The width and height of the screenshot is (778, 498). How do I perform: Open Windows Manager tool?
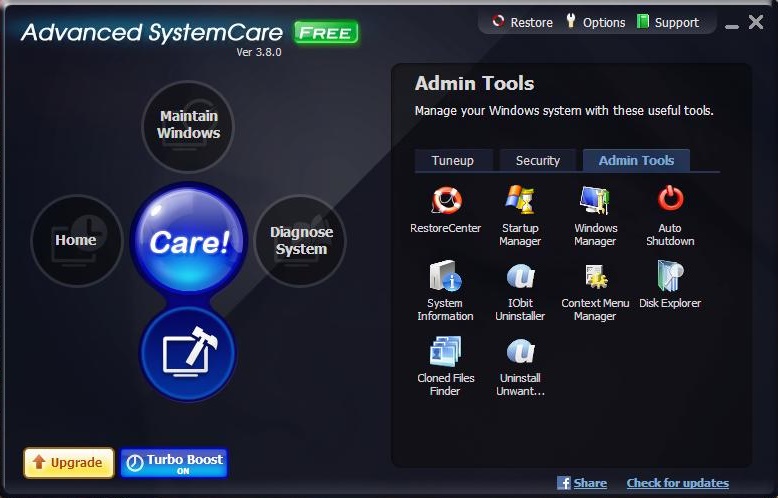(595, 203)
